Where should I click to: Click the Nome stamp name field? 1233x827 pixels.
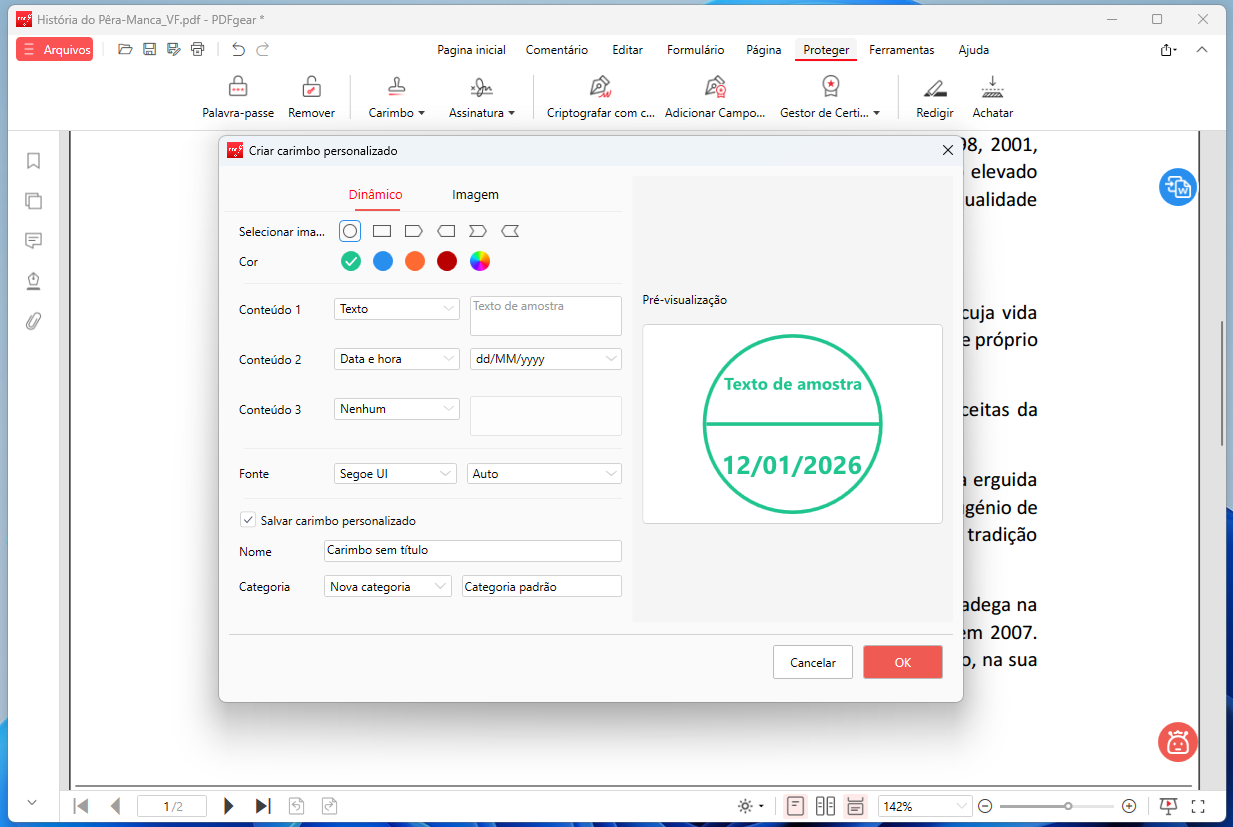pyautogui.click(x=472, y=551)
